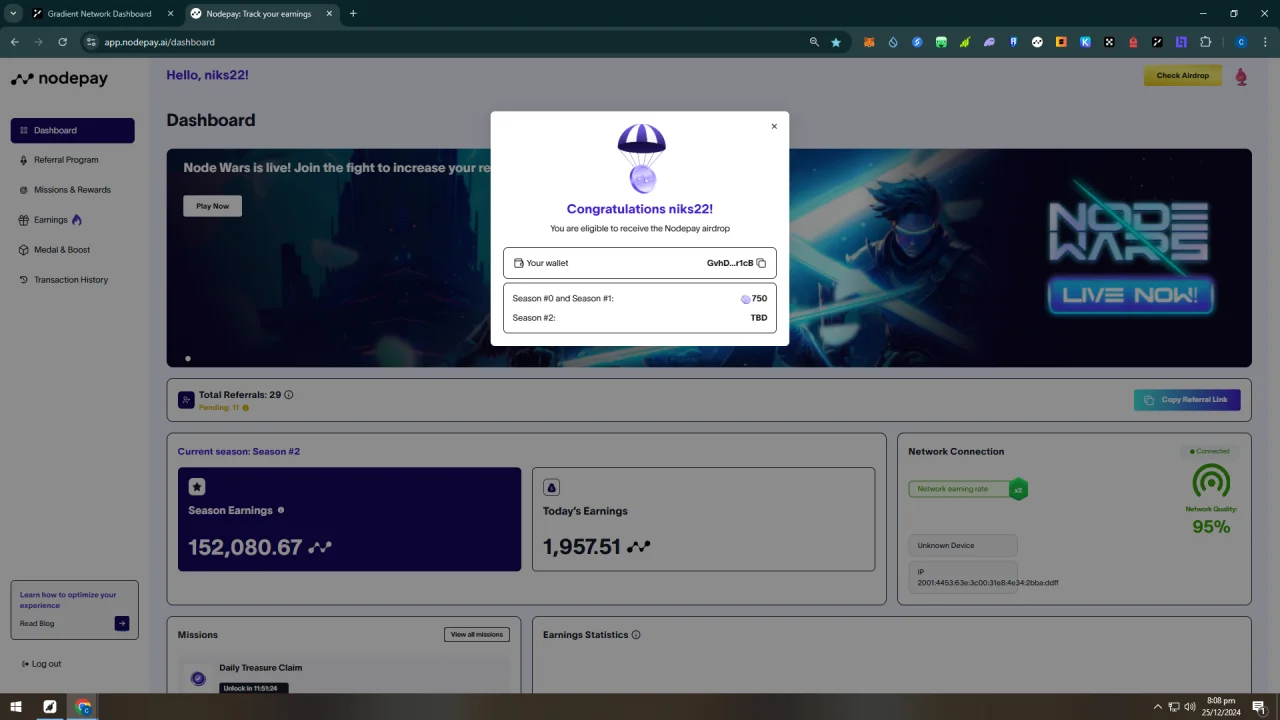Click the parachute airdrop illustration
This screenshot has width=1280, height=720.
pos(641,158)
